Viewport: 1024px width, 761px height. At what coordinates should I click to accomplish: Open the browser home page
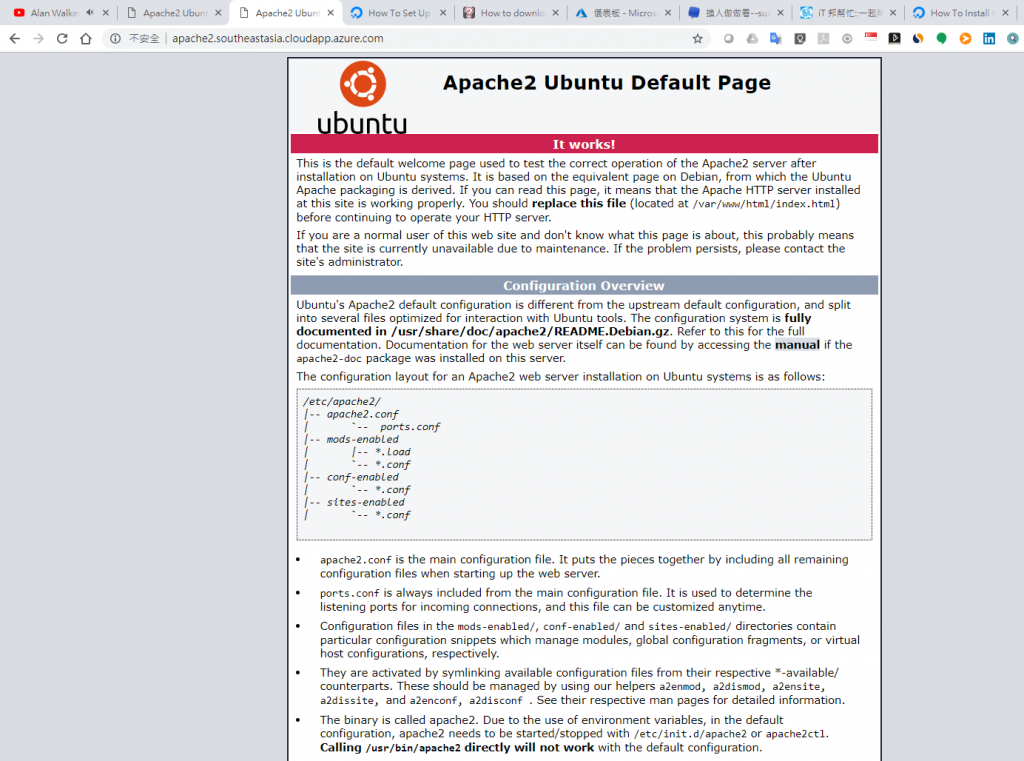pos(86,39)
